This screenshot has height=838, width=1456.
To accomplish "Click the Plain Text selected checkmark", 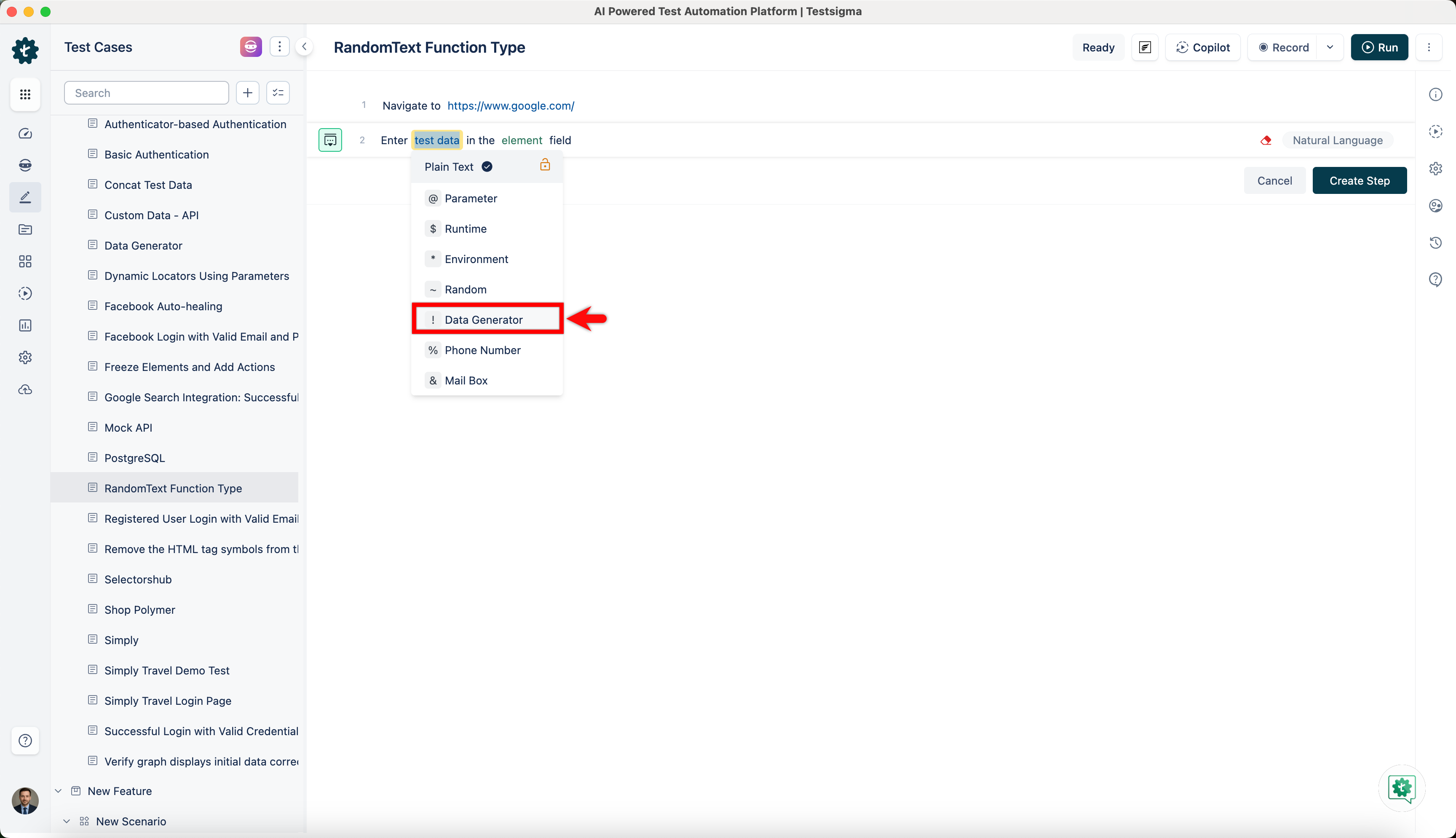I will click(487, 167).
